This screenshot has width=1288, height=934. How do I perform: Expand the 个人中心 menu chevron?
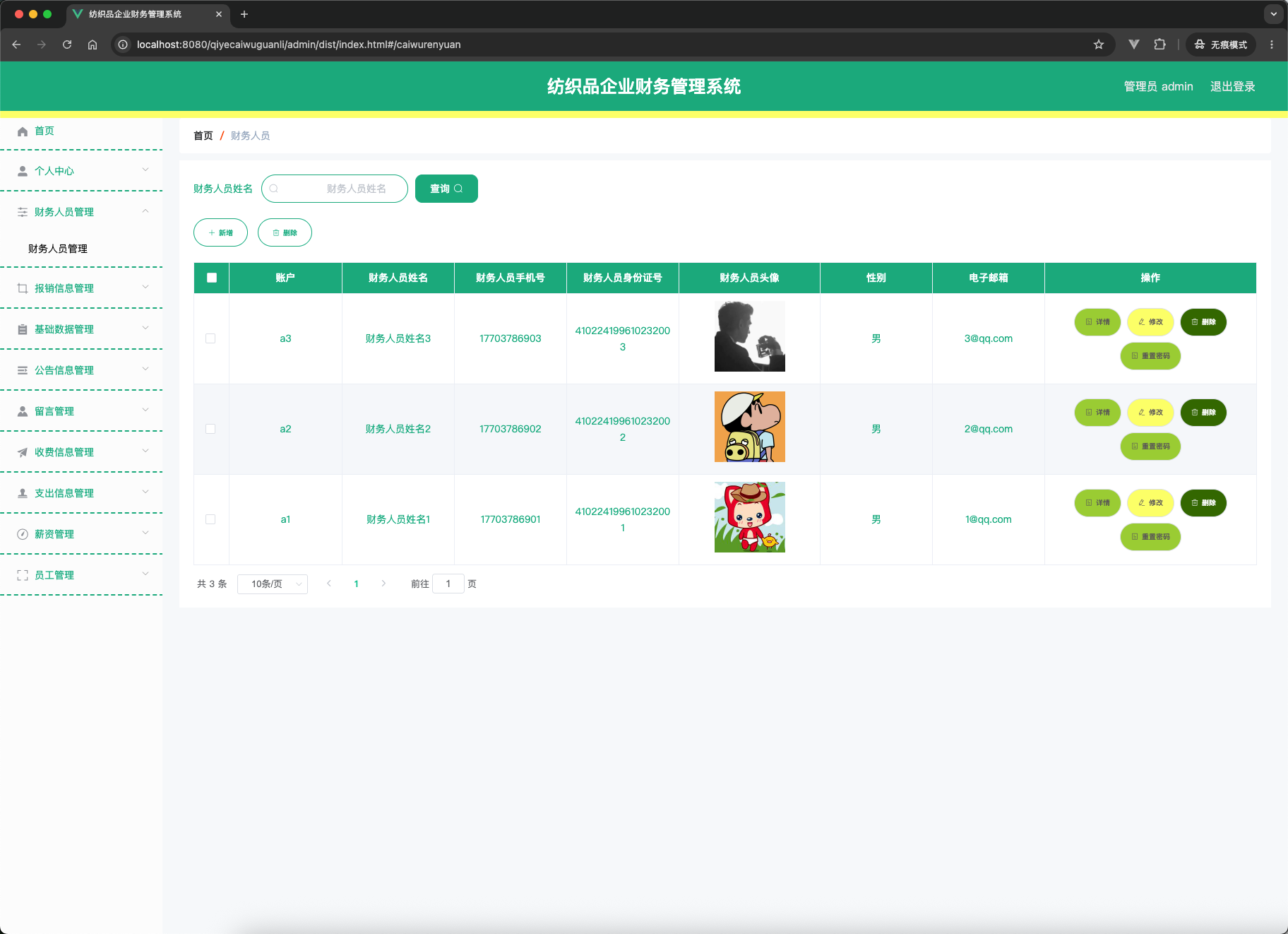point(145,170)
